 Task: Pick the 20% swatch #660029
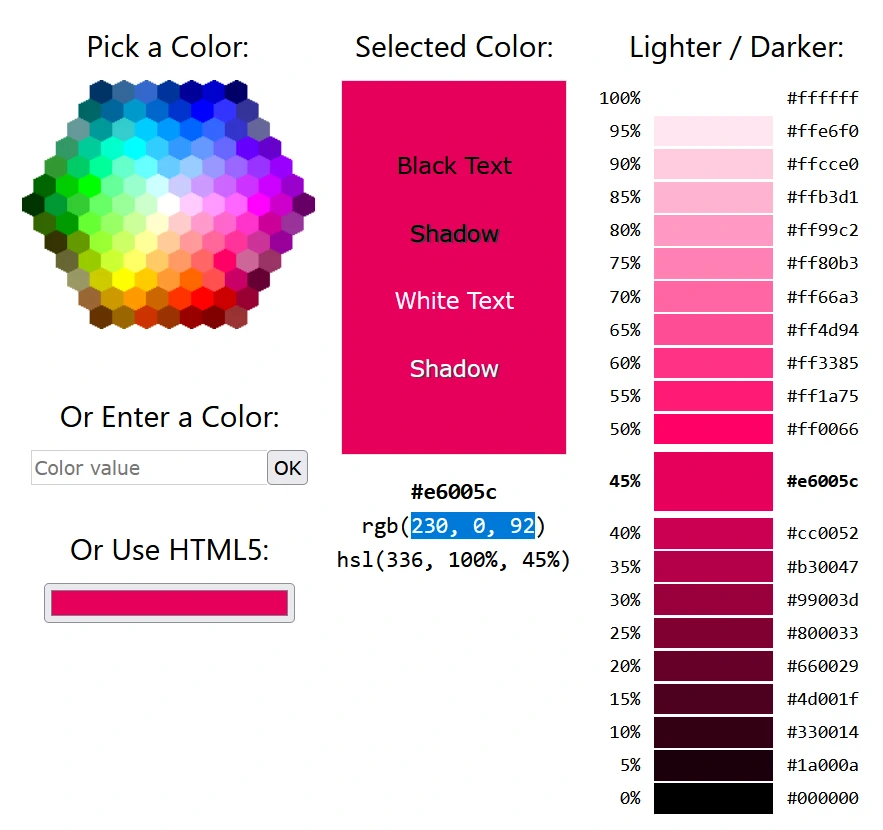coord(713,666)
